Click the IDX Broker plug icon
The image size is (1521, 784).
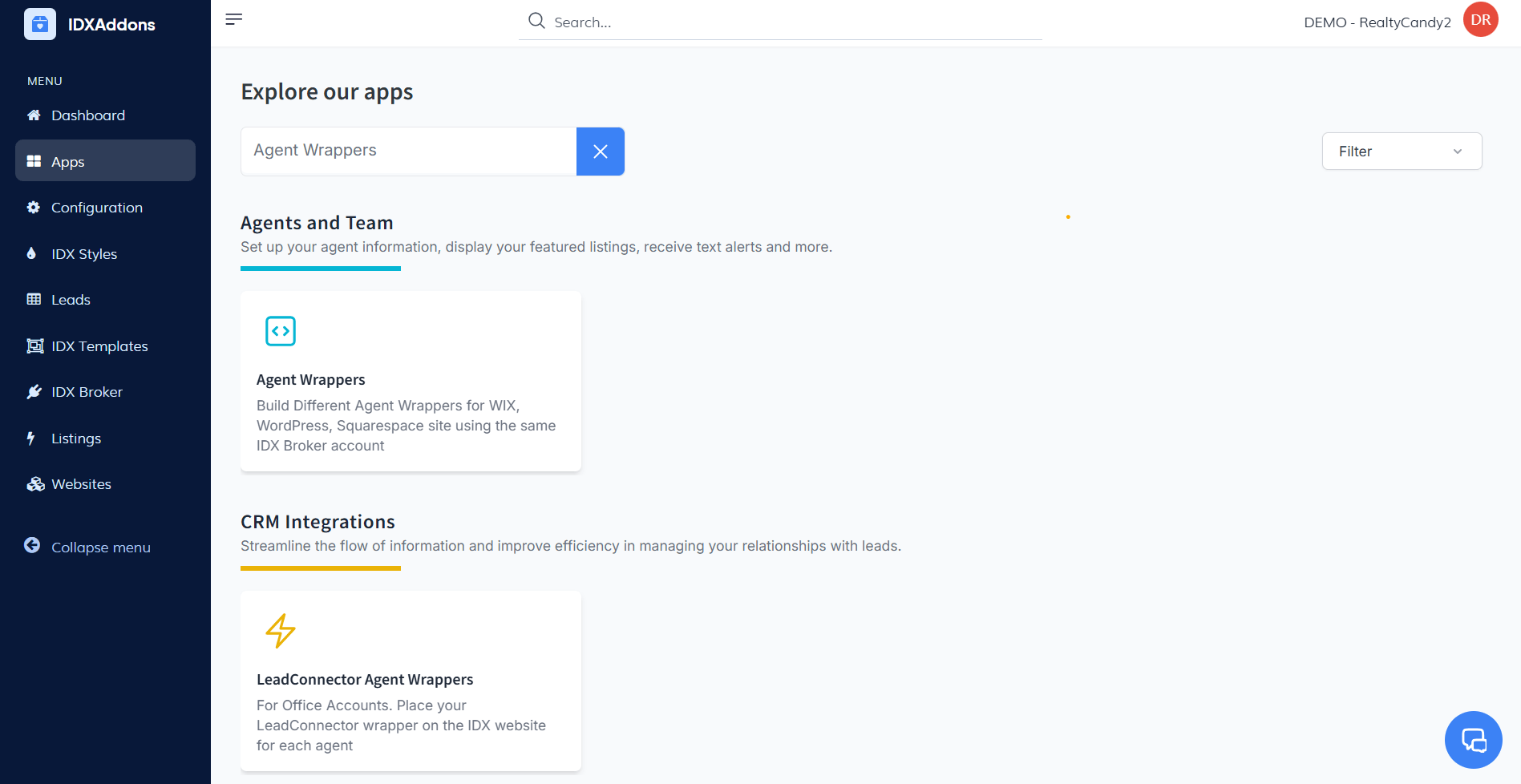point(34,391)
